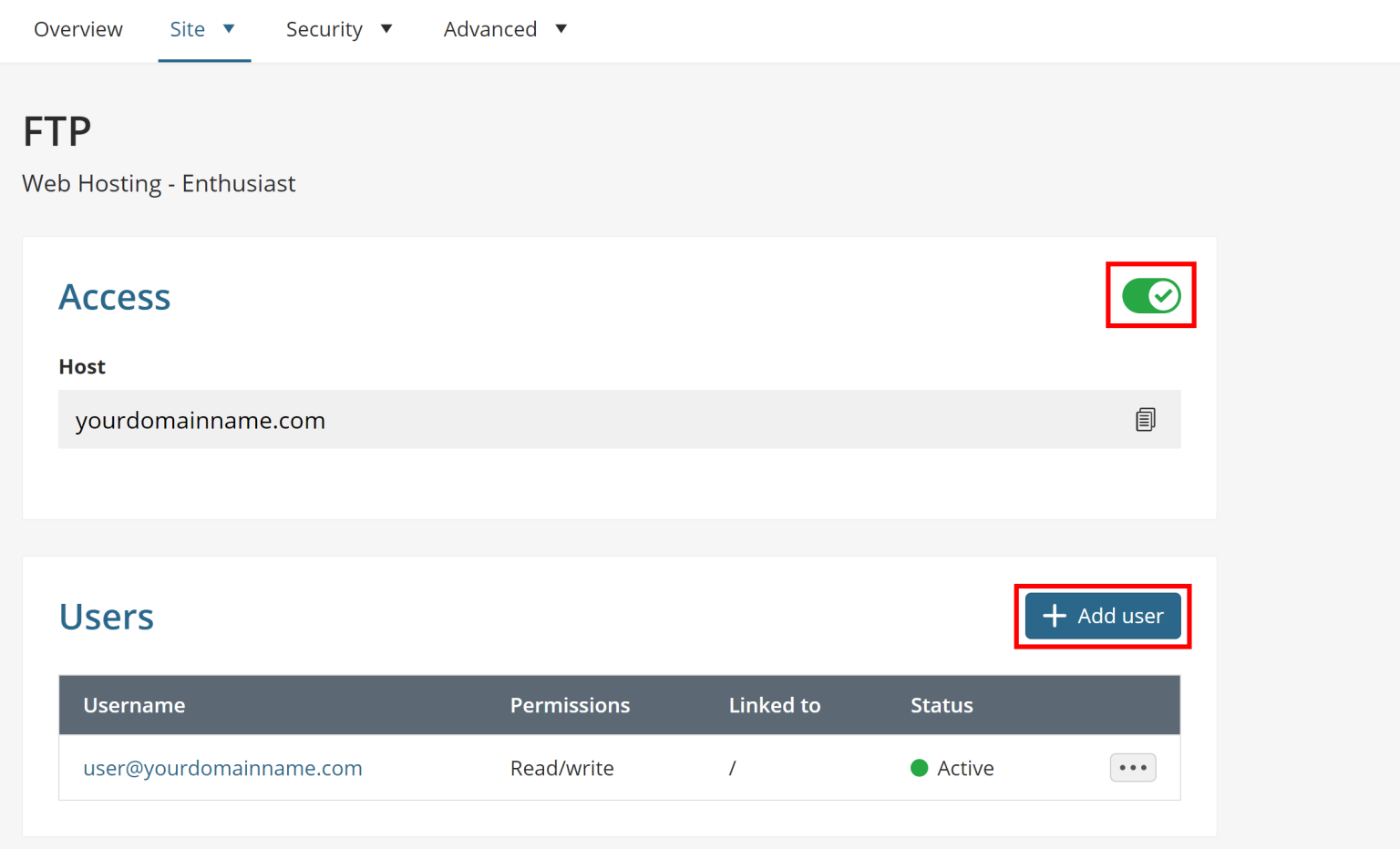The image size is (1400, 849).
Task: Select the Advanced menu item
Action: [490, 28]
